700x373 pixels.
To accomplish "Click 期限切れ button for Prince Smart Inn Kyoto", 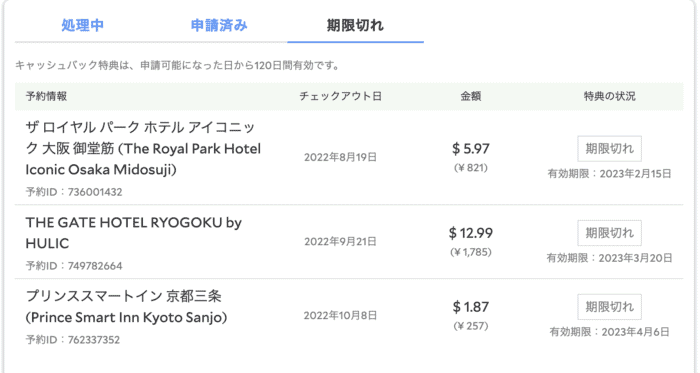I will [x=609, y=307].
